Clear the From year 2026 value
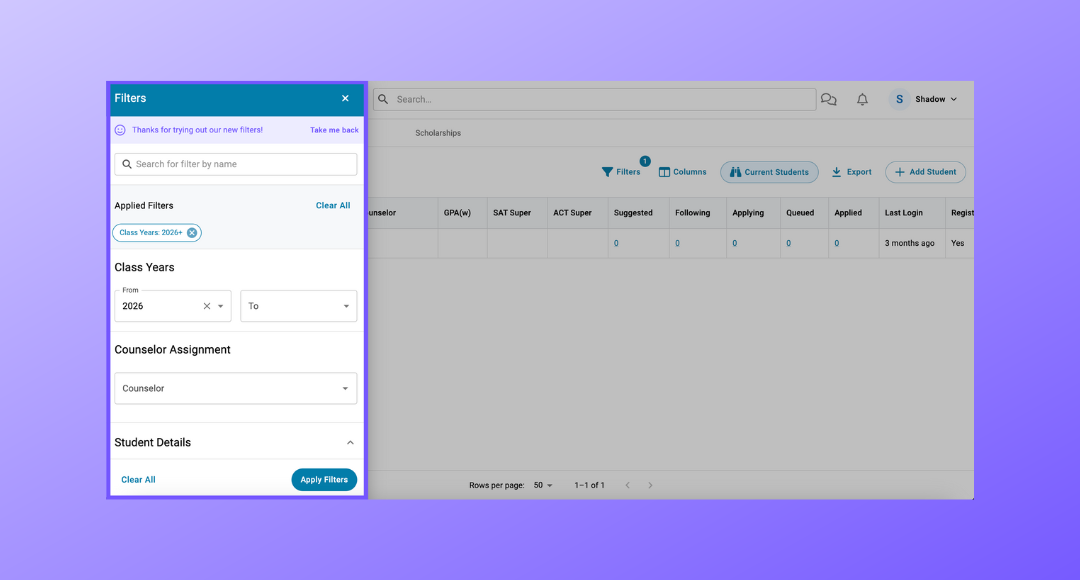This screenshot has height=580, width=1080. click(x=207, y=306)
